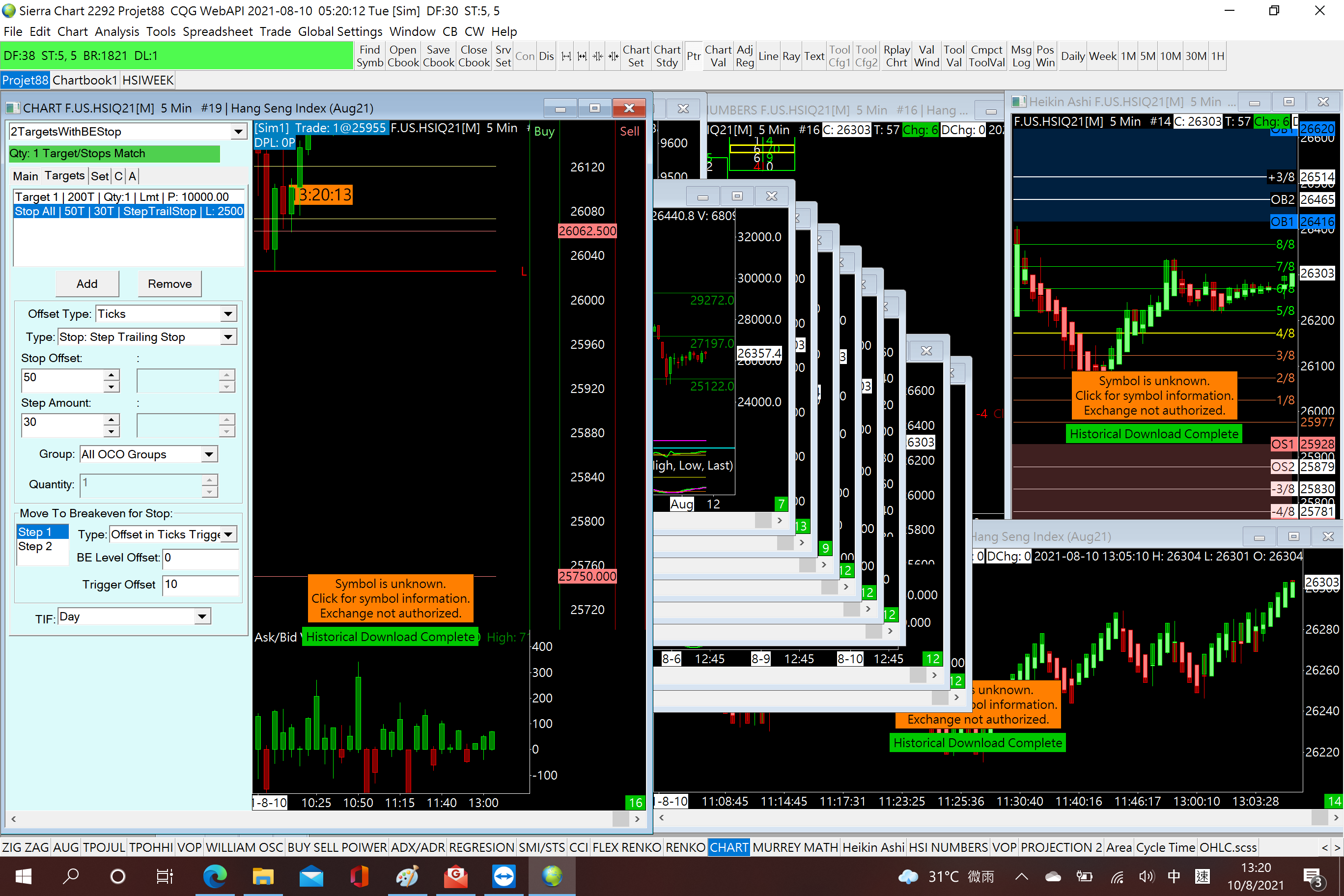This screenshot has width=1344, height=896.
Task: Open the TIF Day dropdown
Action: coord(202,616)
